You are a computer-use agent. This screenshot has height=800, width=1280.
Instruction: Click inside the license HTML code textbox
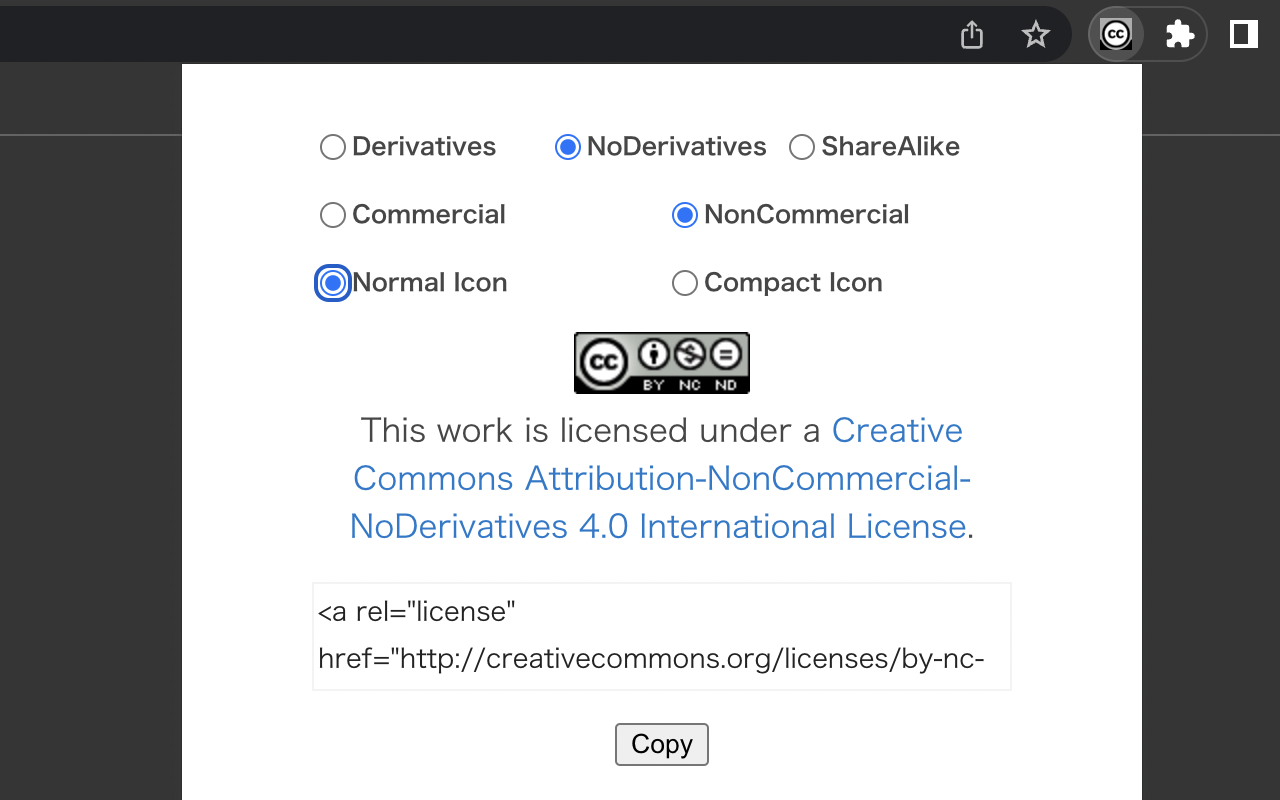tap(662, 636)
